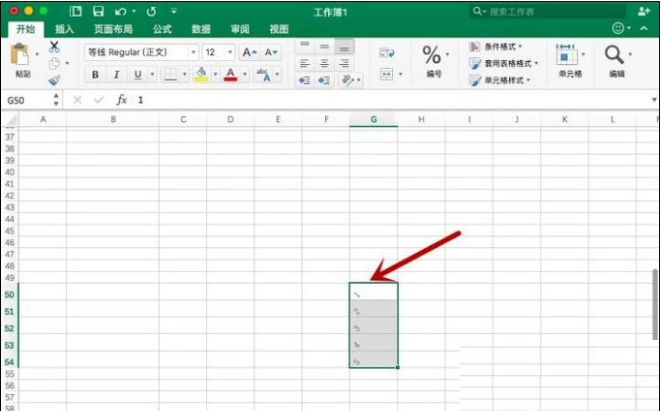Switch to the 开始 (Home) tab

pyautogui.click(x=26, y=29)
